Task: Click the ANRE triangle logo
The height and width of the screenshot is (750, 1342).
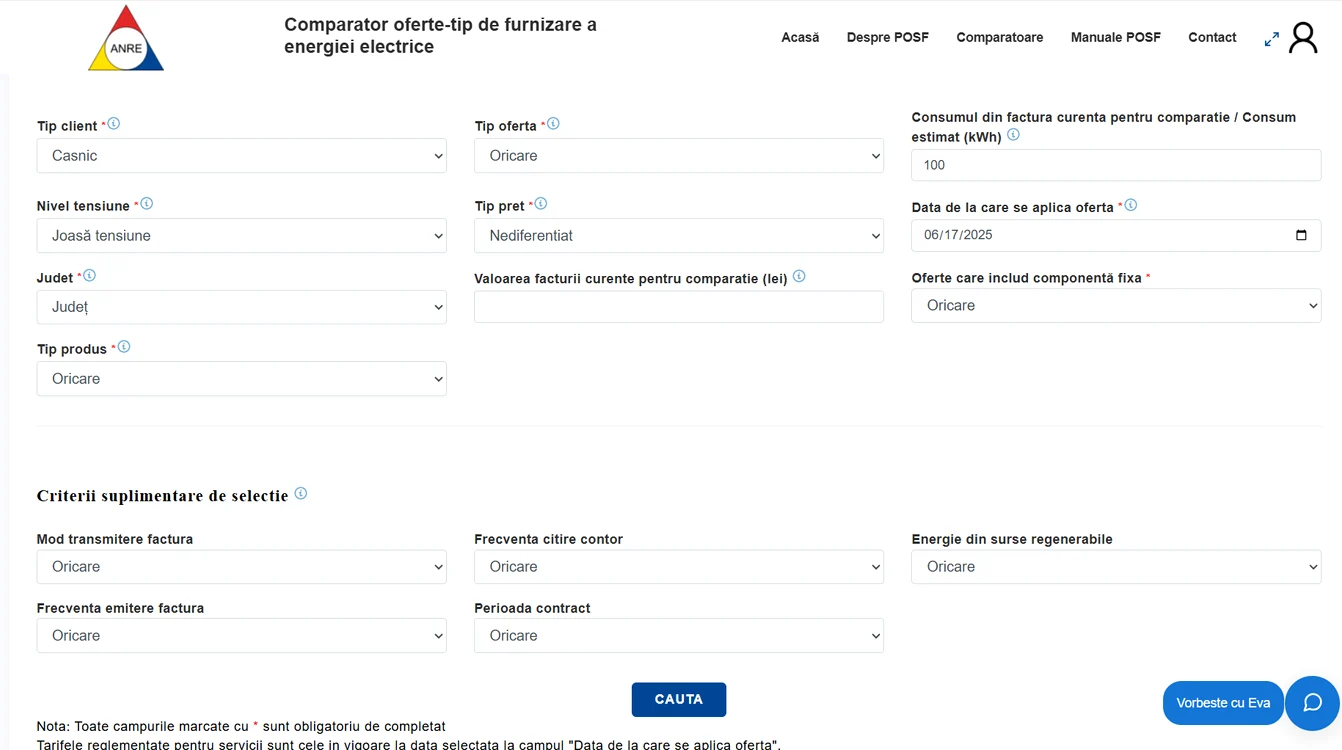Action: (126, 39)
